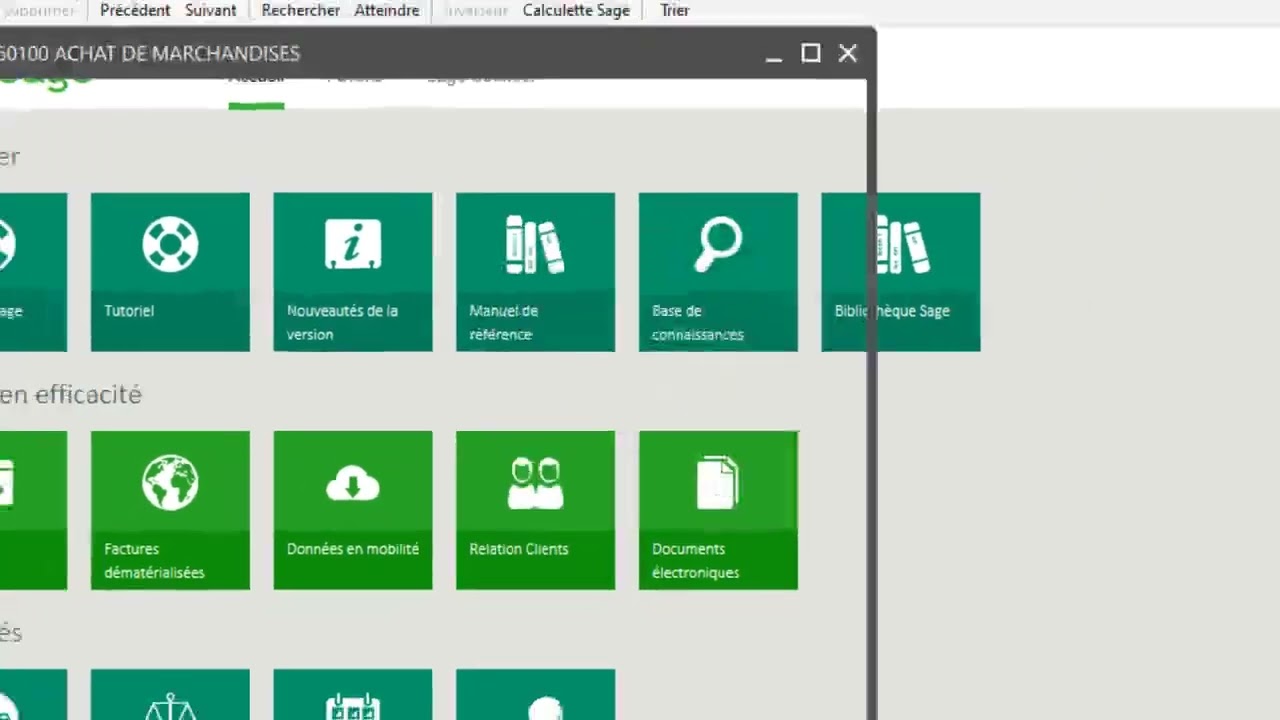The image size is (1280, 720).
Task: Maximize the ACHAT DE MARCHANDISES window
Action: click(x=811, y=53)
